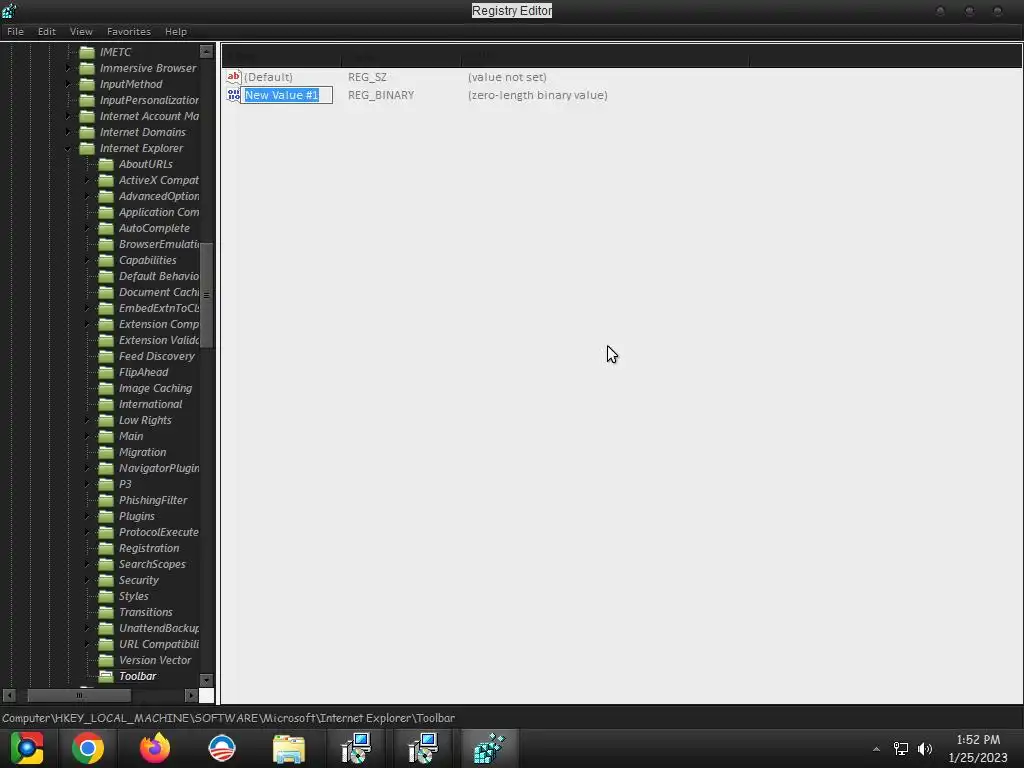
Task: Select the Internet Account Ma key
Action: 149,116
